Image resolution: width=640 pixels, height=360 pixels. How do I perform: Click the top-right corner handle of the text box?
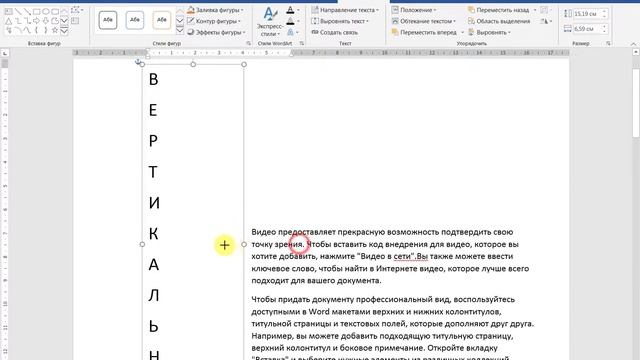point(244,64)
